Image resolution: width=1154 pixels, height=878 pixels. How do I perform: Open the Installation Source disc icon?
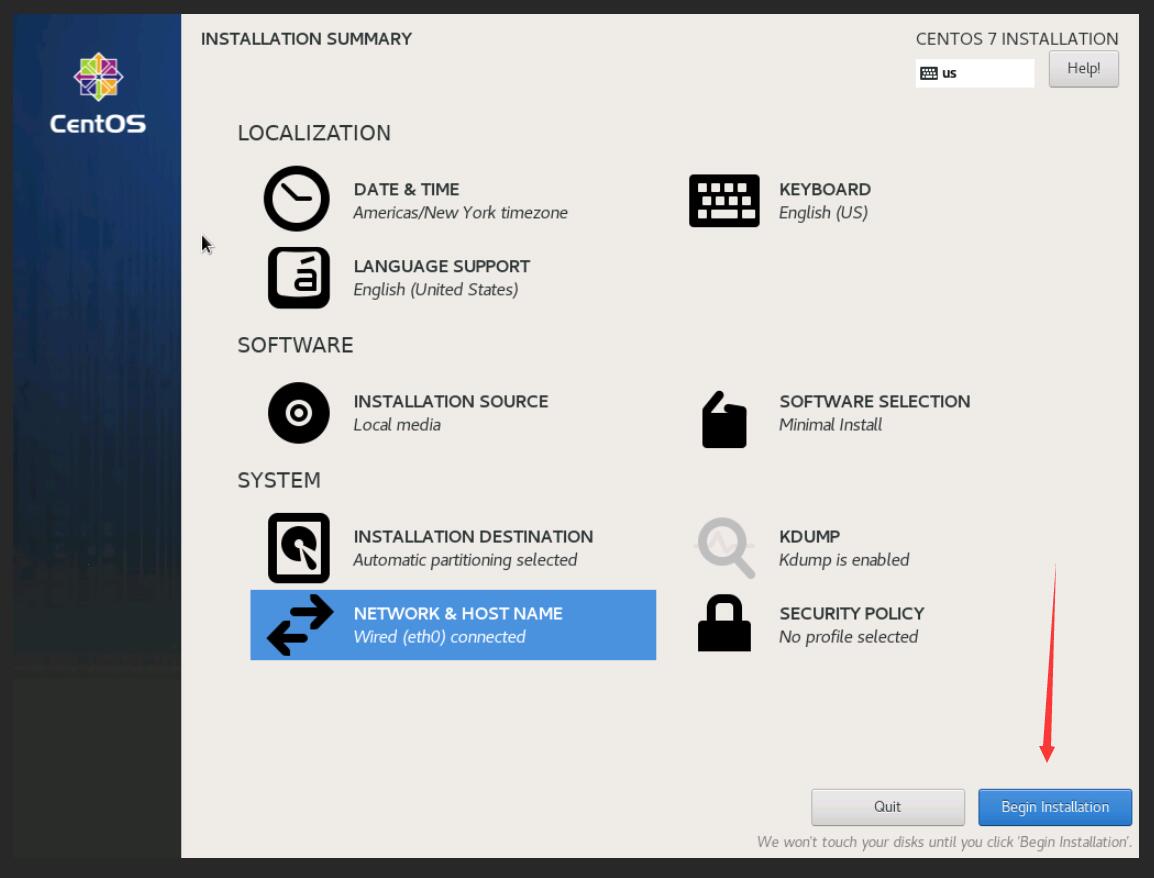298,413
